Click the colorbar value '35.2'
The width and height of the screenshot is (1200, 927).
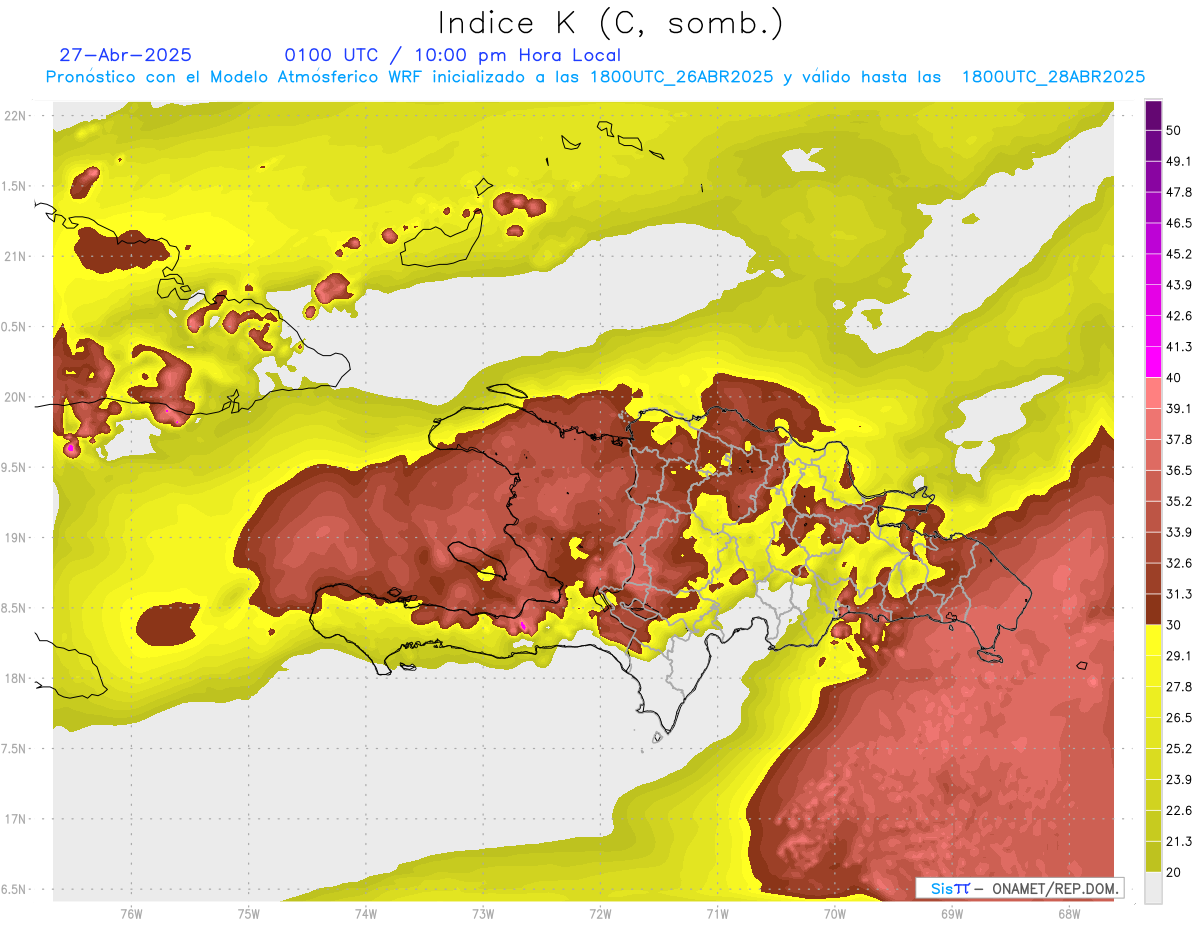(1178, 502)
